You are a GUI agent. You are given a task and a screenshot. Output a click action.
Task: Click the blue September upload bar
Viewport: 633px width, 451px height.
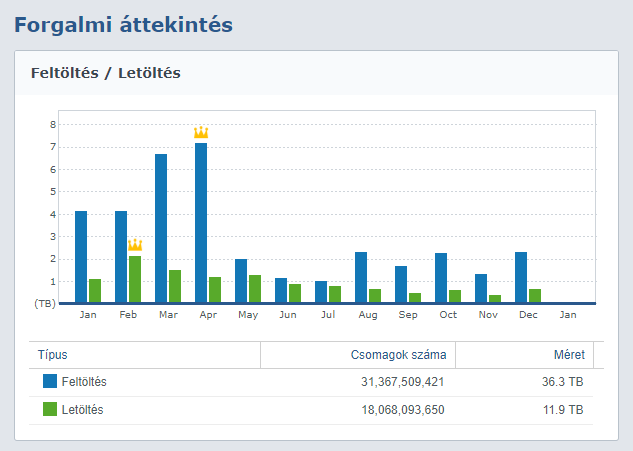tap(401, 284)
